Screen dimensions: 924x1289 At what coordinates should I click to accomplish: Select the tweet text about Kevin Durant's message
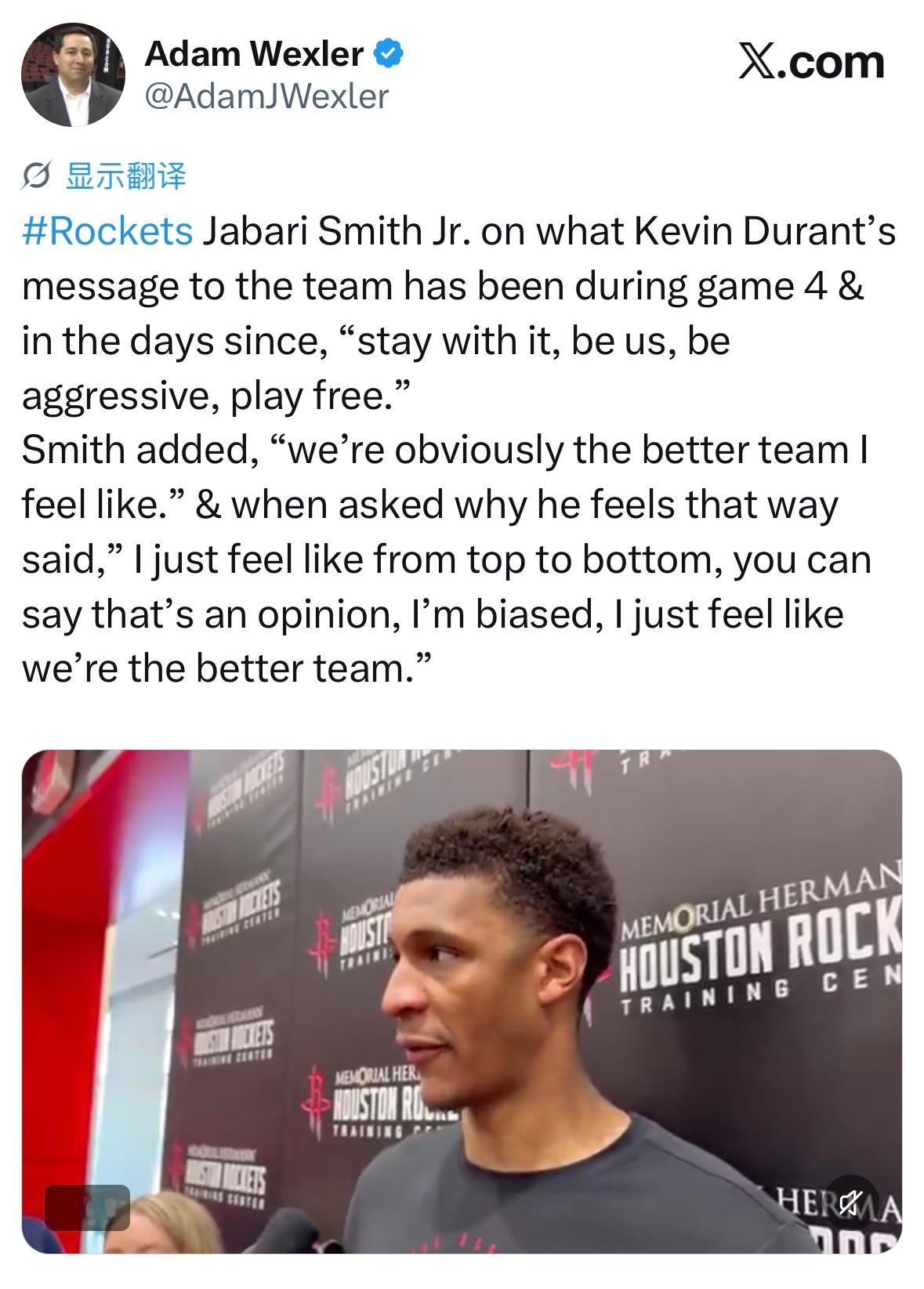(x=459, y=450)
